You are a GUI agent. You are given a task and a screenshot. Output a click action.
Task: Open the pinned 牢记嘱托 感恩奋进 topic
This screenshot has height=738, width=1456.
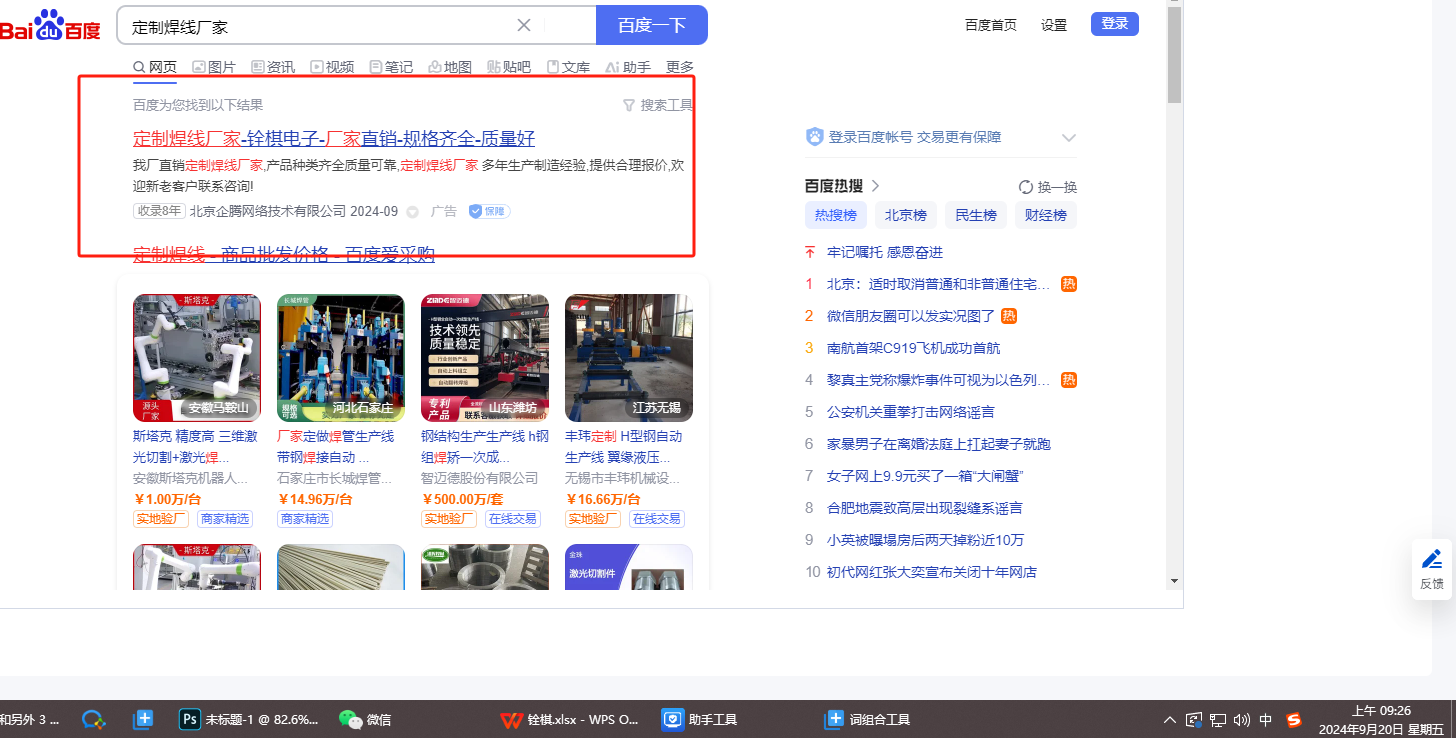pos(885,252)
